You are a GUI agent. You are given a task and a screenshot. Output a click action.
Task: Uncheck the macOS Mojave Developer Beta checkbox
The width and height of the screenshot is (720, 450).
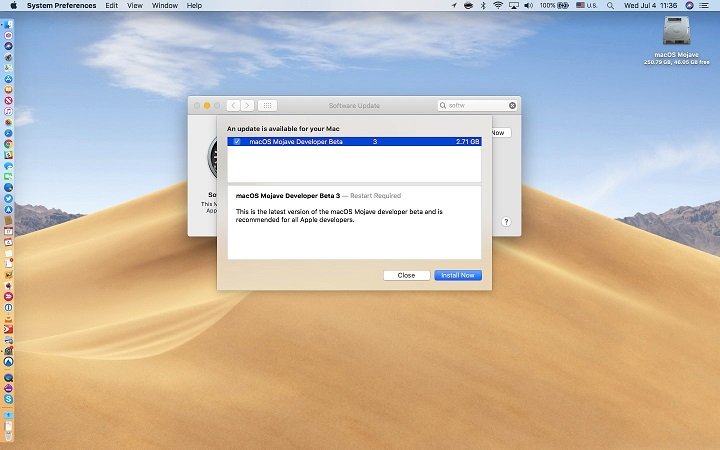pos(237,142)
